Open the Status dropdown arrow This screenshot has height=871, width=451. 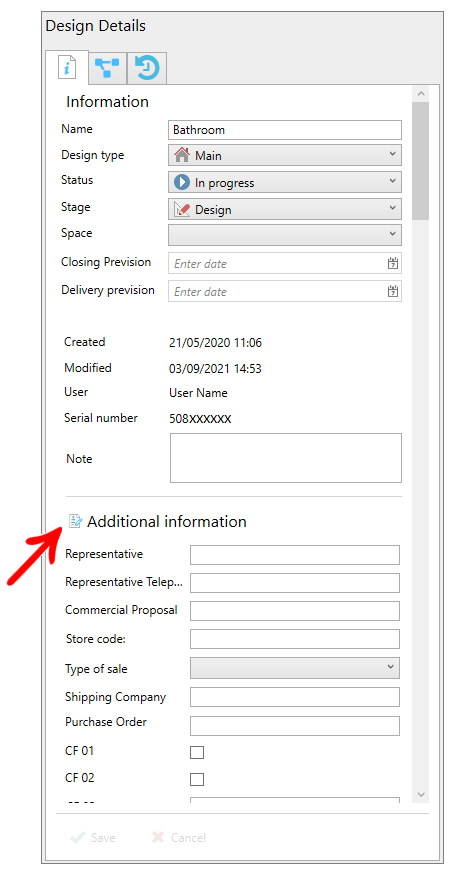click(x=392, y=181)
